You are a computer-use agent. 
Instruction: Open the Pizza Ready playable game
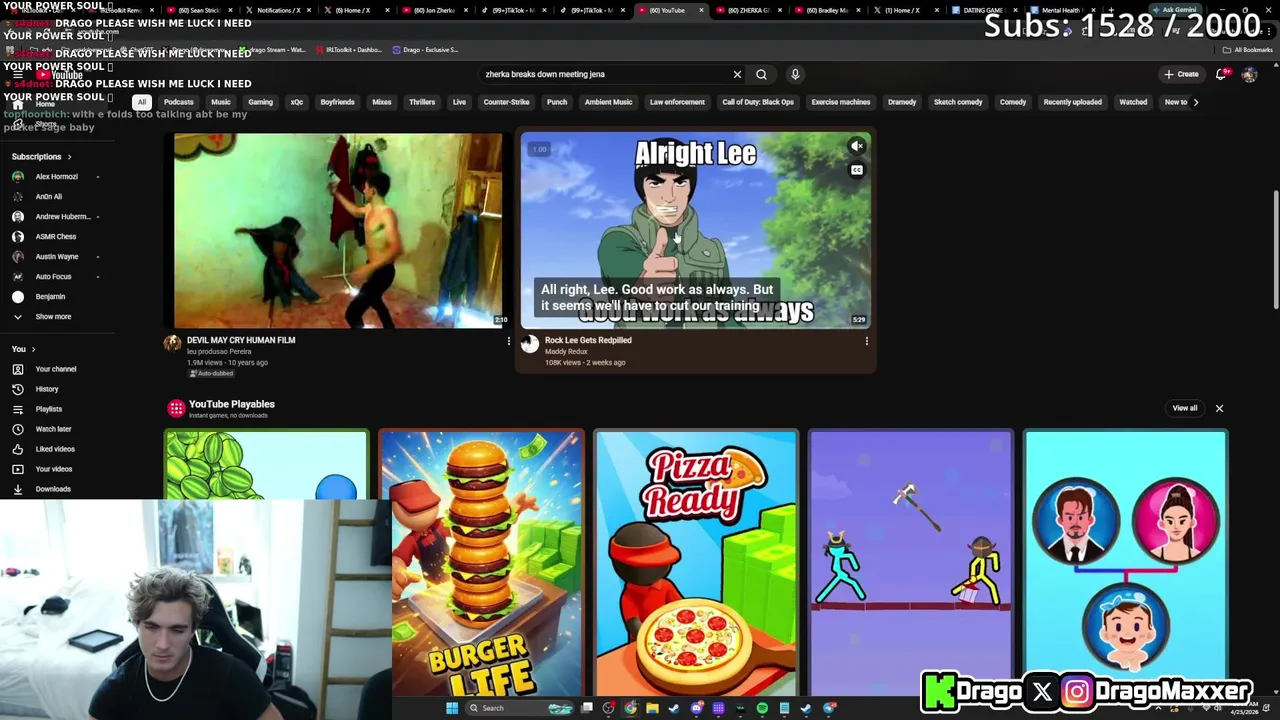(x=696, y=563)
